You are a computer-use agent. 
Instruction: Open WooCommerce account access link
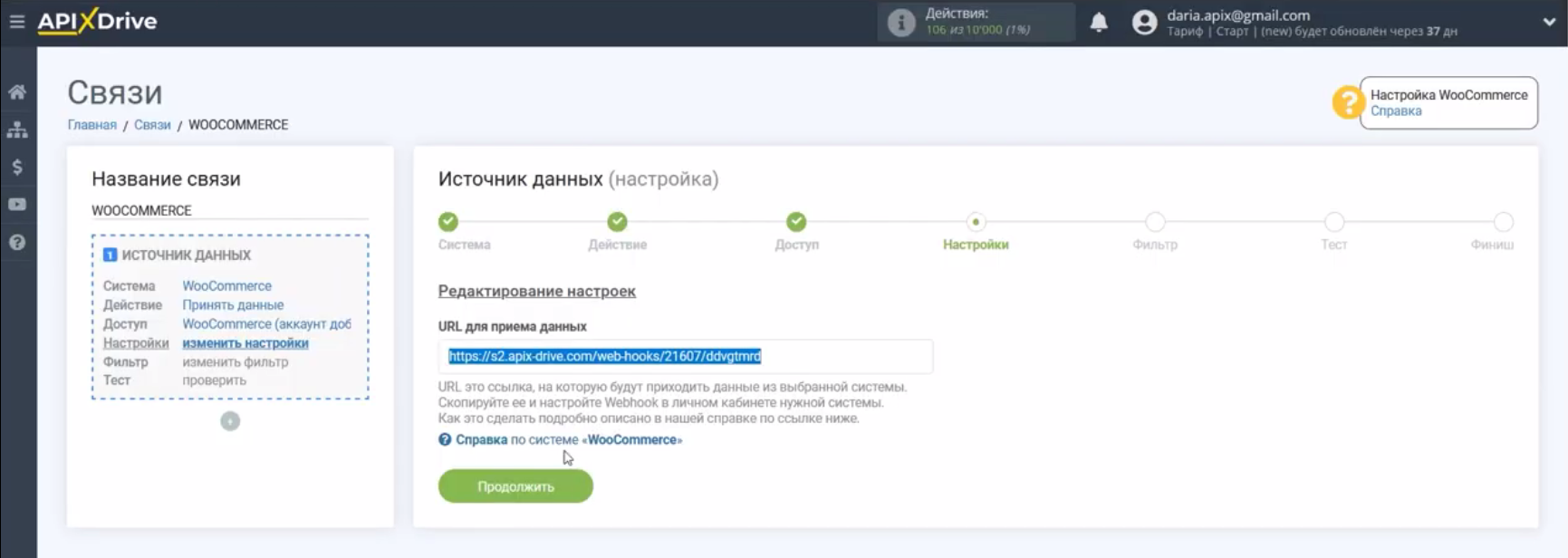tap(266, 324)
